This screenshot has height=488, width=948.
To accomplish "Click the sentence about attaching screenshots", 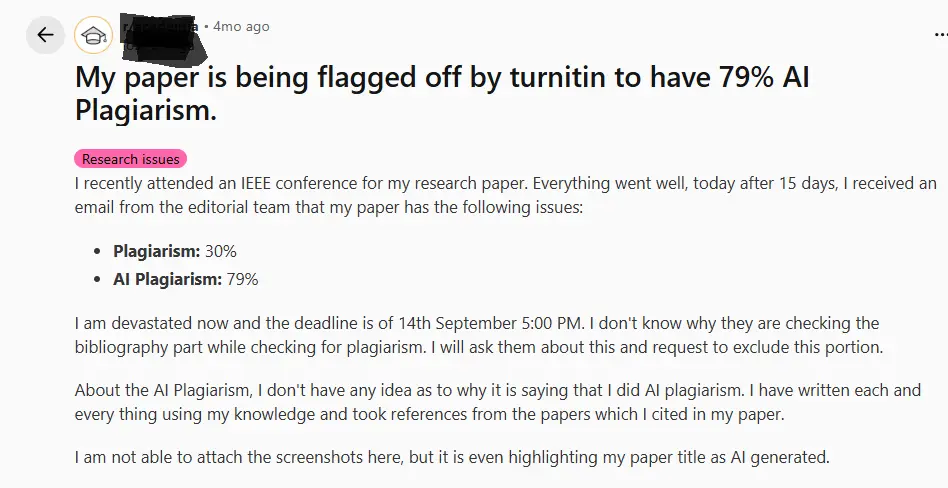I will (452, 457).
